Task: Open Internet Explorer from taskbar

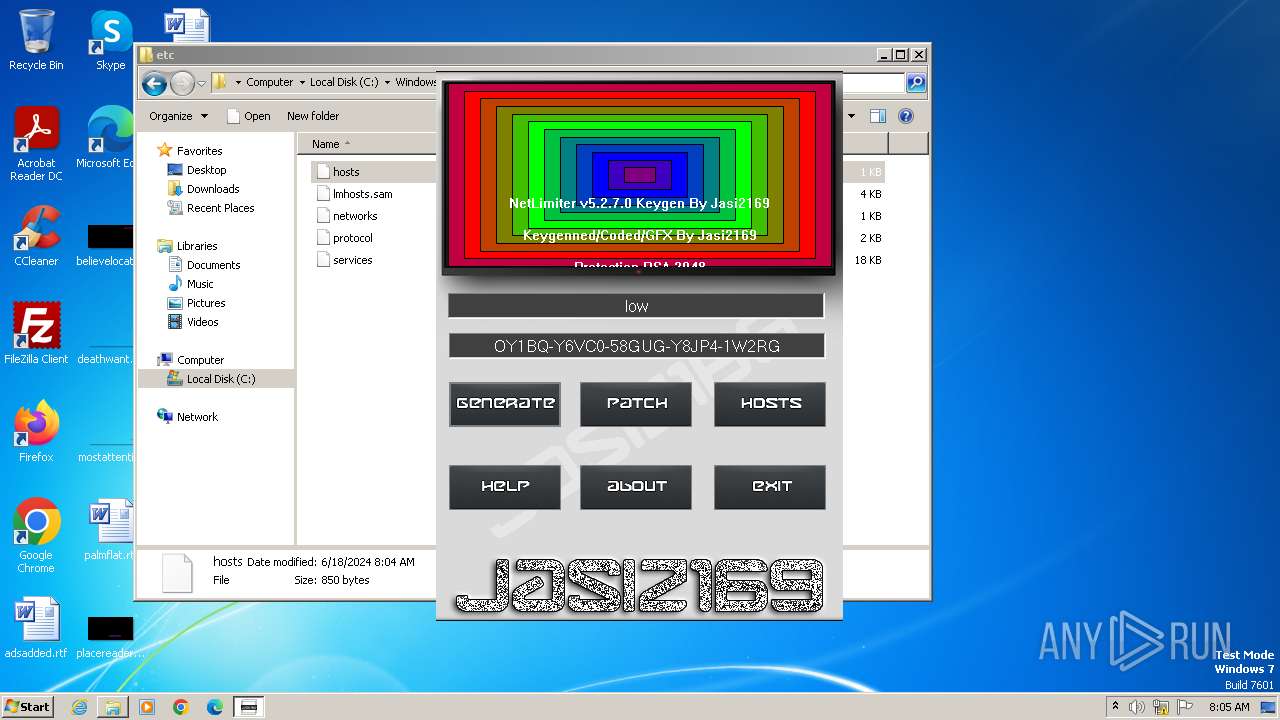Action: click(x=79, y=707)
